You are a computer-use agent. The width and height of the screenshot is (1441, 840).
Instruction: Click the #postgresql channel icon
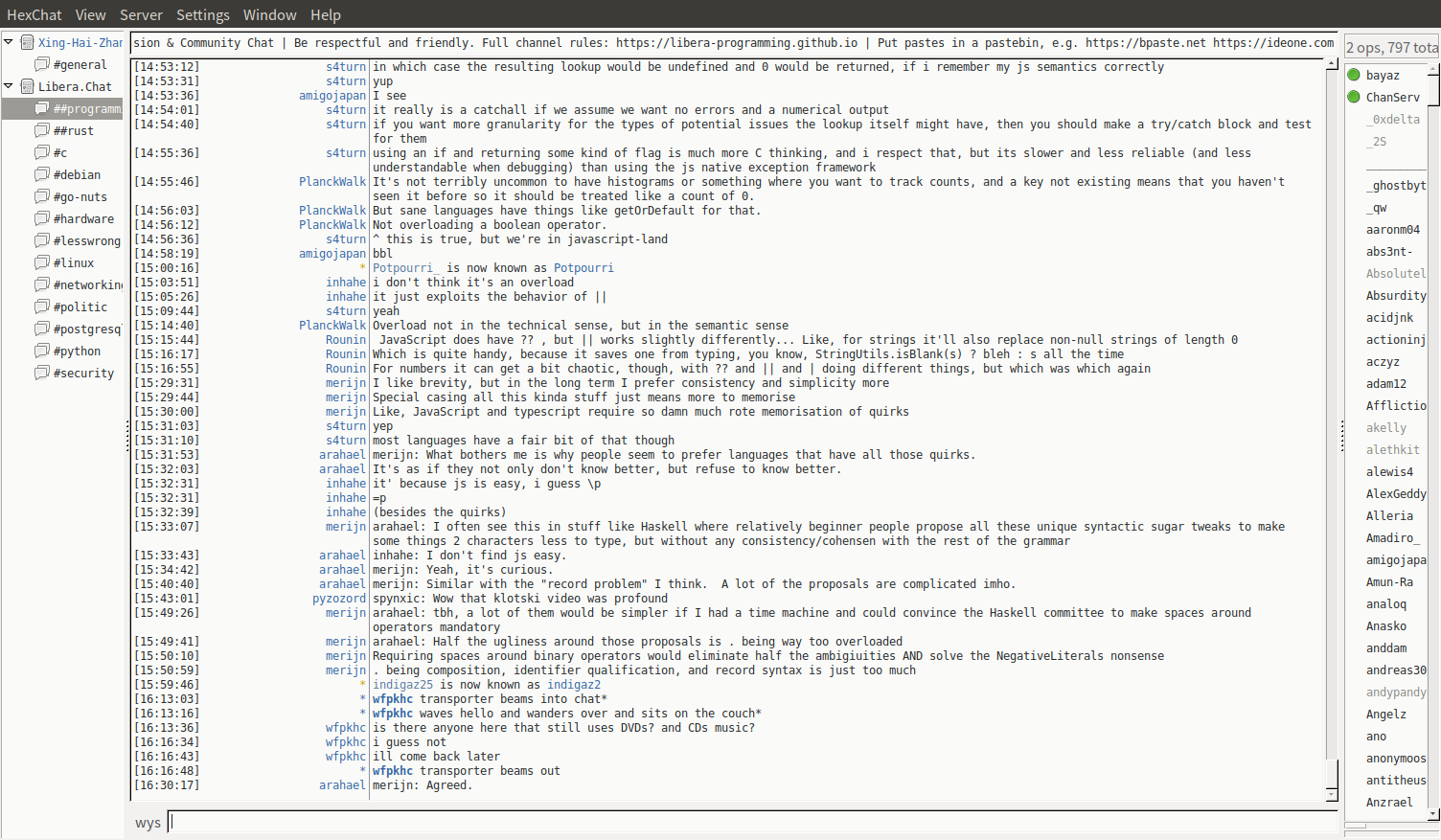[x=42, y=329]
